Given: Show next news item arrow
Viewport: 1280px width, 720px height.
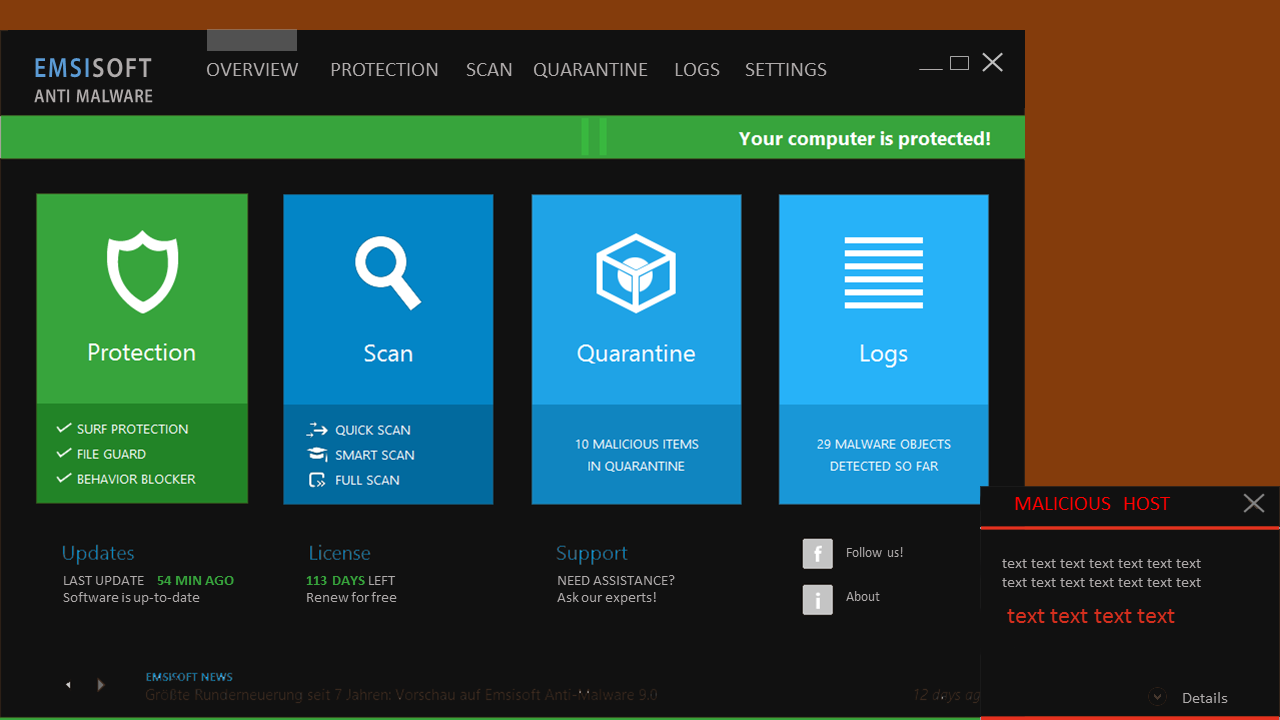Looking at the screenshot, I should pyautogui.click(x=100, y=685).
